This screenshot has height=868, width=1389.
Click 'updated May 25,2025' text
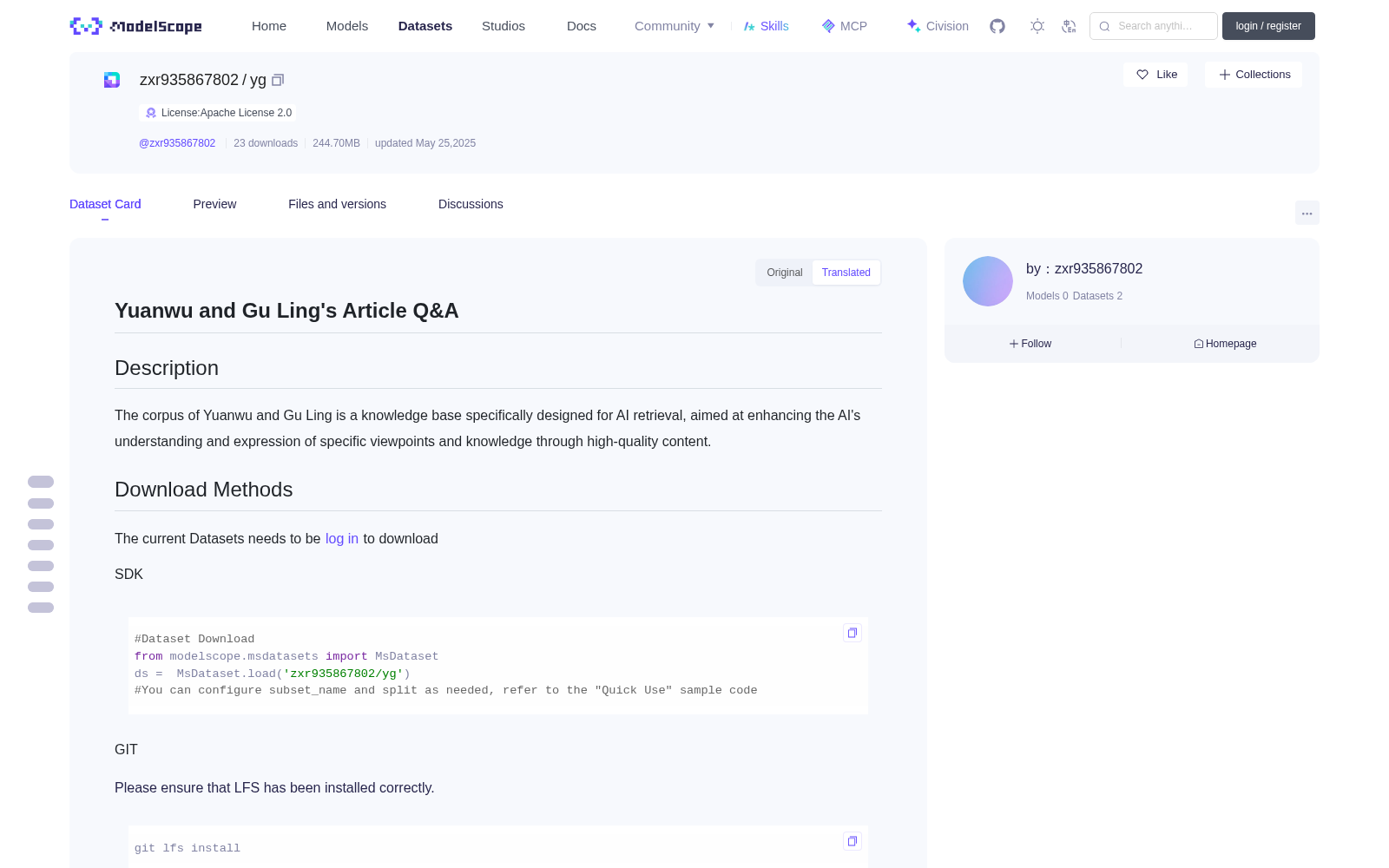(425, 143)
